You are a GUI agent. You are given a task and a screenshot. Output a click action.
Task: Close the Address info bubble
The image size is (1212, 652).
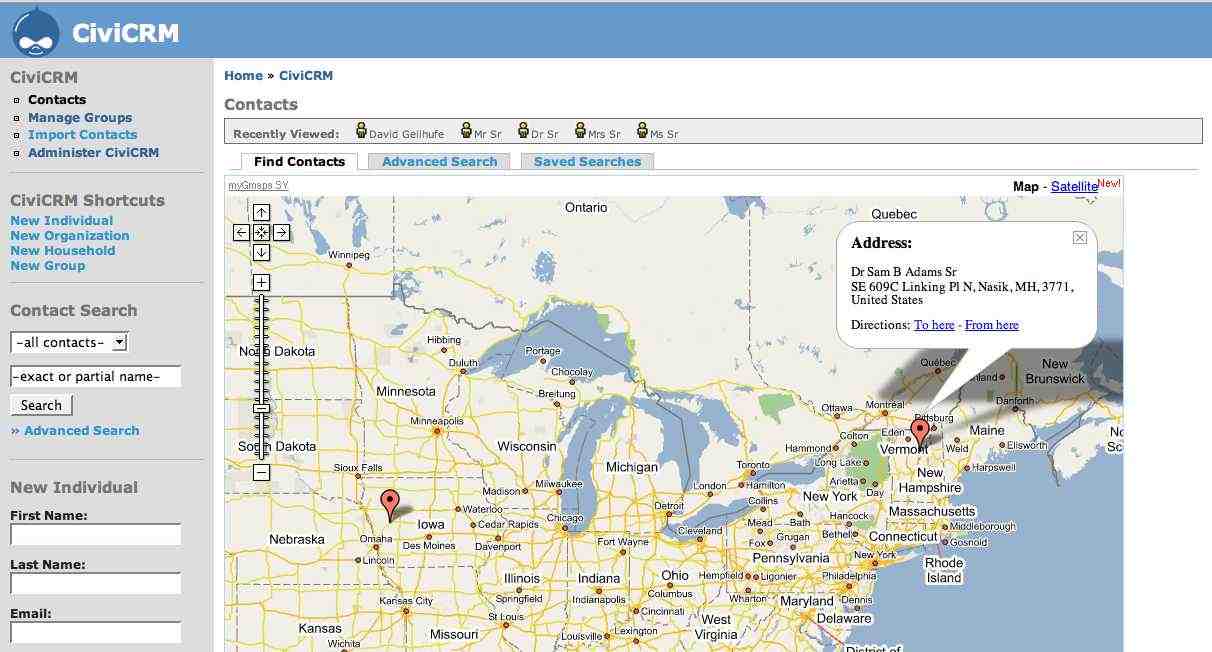[1080, 237]
